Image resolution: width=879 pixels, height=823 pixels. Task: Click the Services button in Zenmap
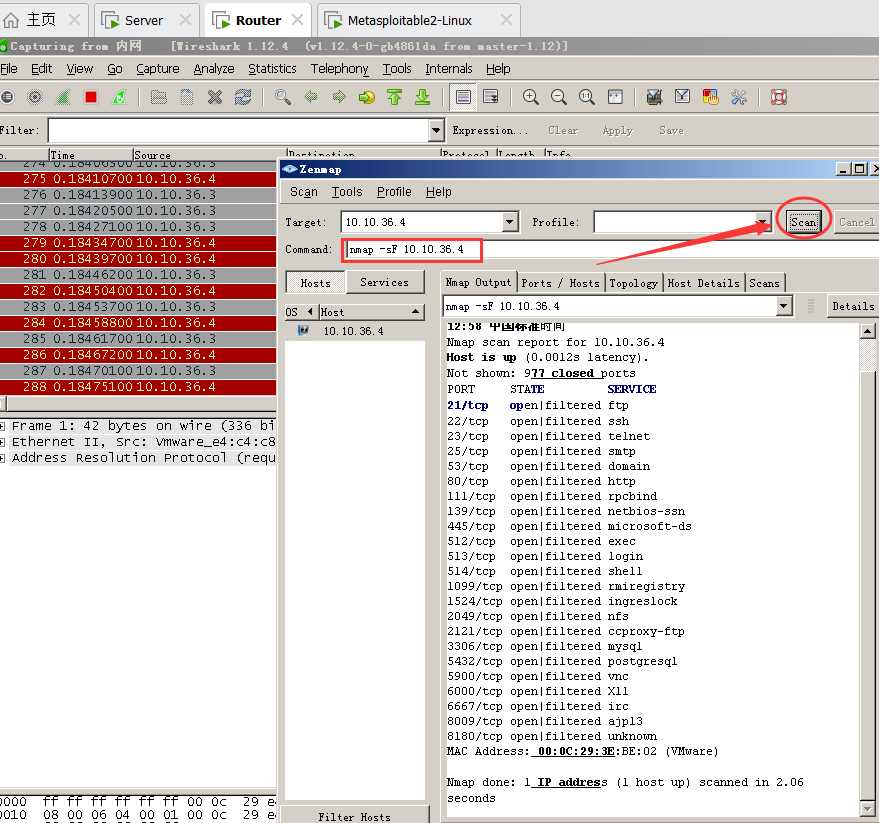[385, 282]
